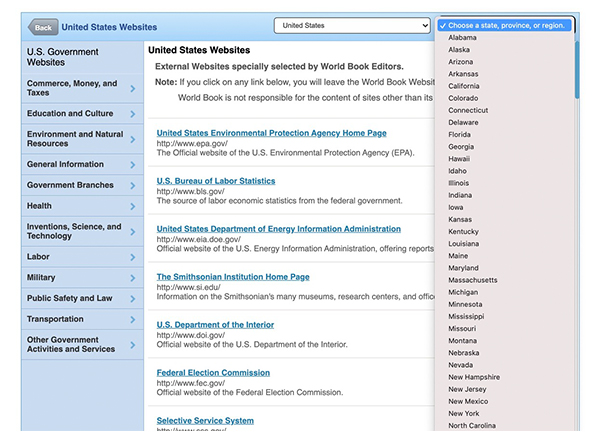The image size is (600, 432).
Task: Open The Smithsonian Institution Home Page link
Action: [x=233, y=277]
